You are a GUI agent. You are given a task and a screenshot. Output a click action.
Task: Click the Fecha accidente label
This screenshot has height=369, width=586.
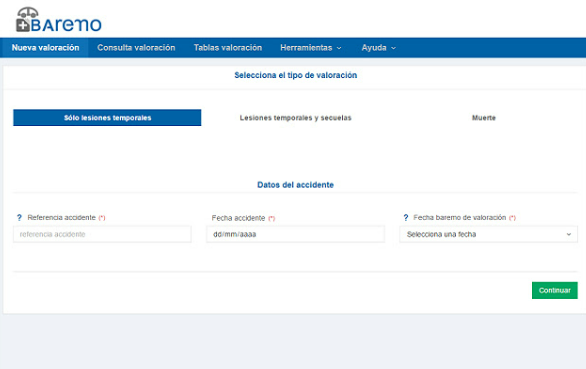tap(238, 218)
